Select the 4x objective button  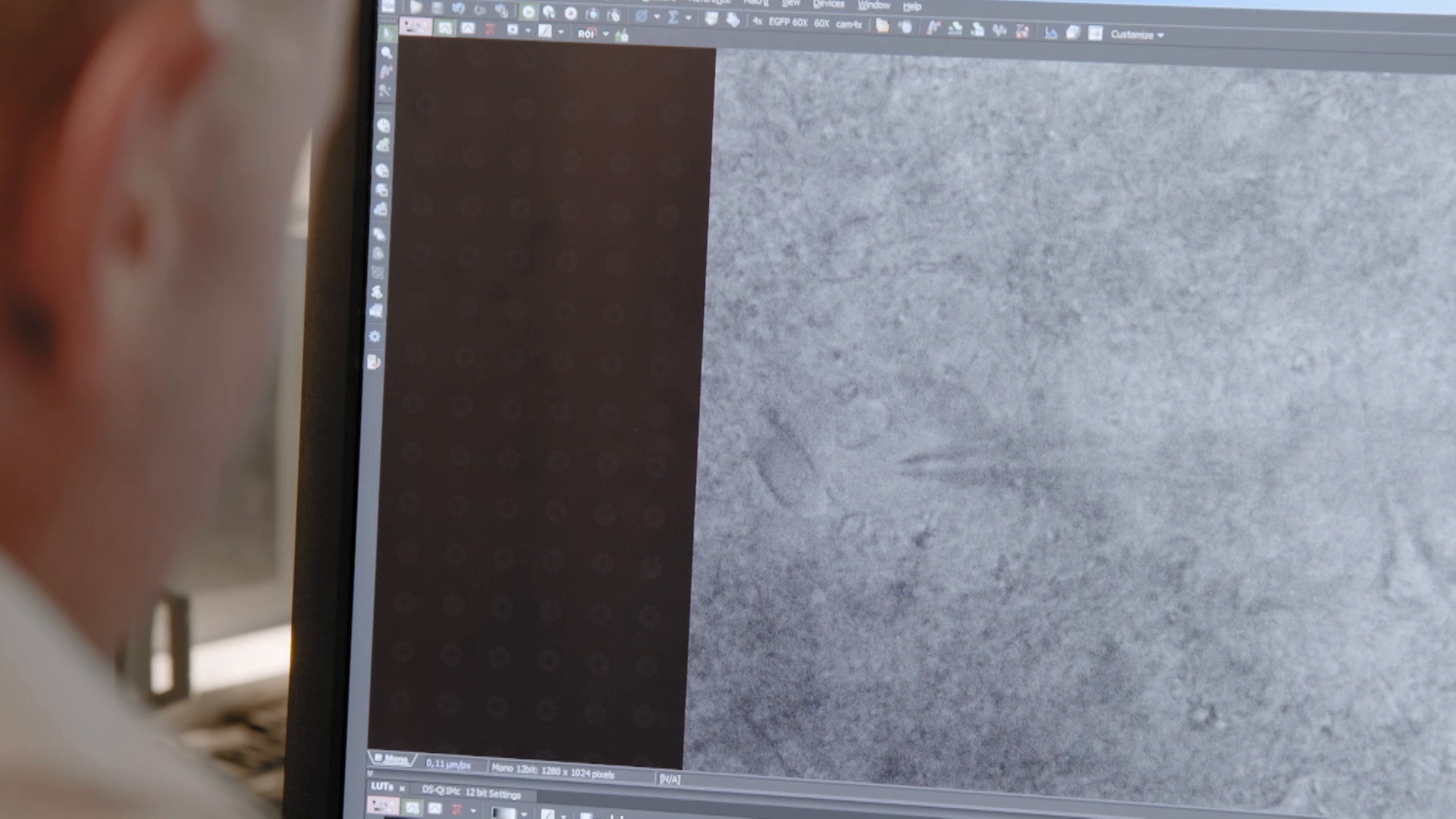click(x=757, y=22)
